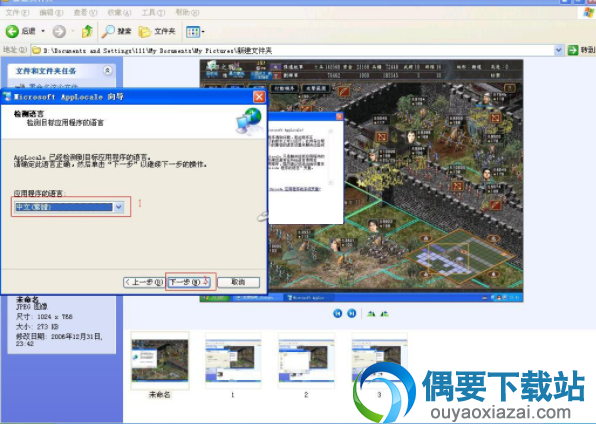Open the 收藏 menu

tap(119, 13)
